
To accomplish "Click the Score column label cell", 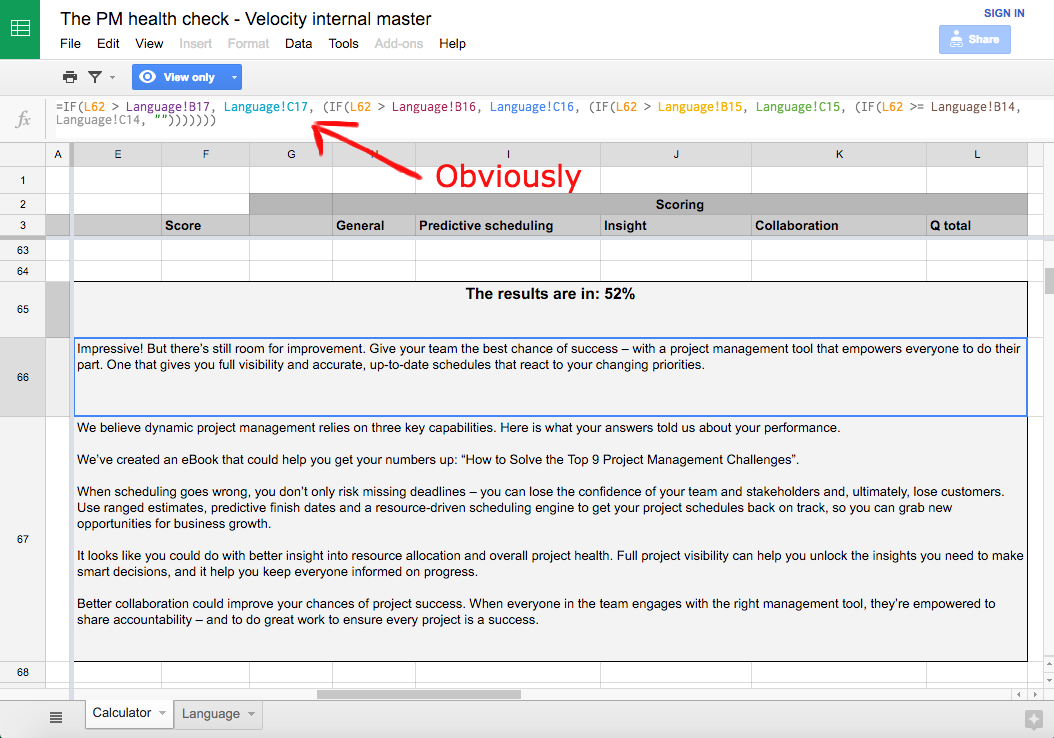I will (206, 226).
